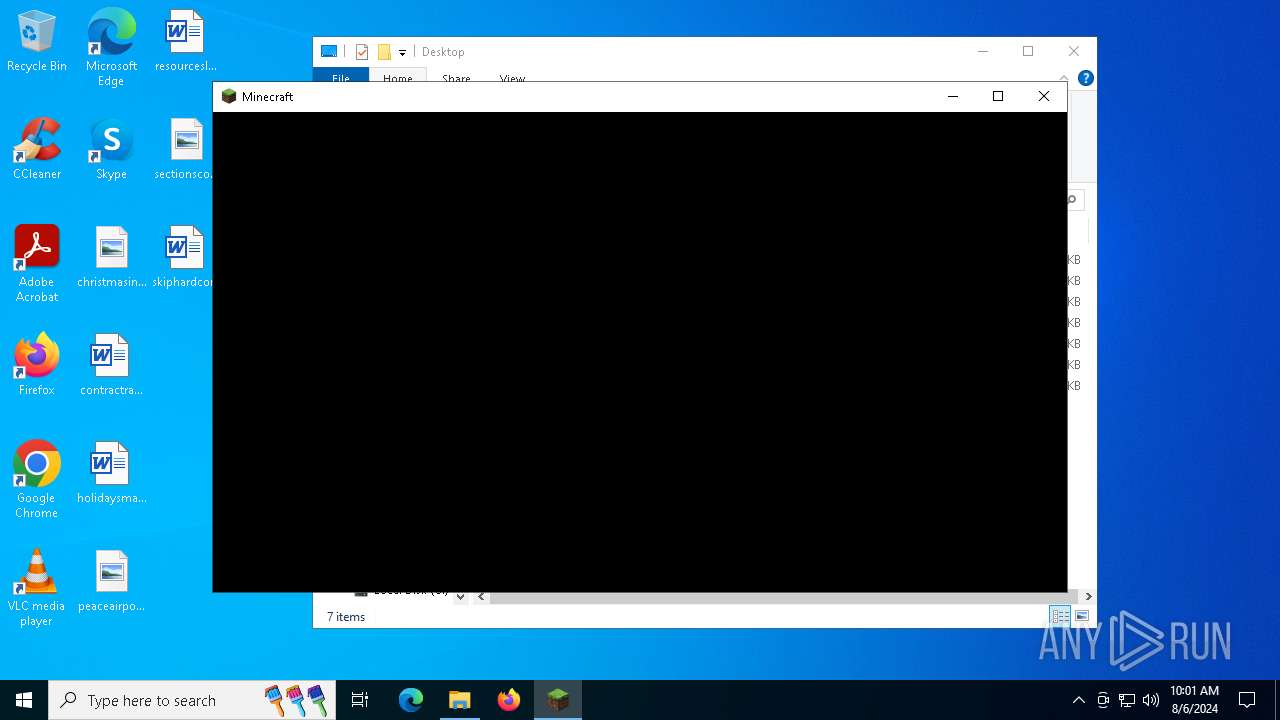Viewport: 1280px width, 720px height.
Task: Open the volume control in system tray
Action: pos(1151,700)
